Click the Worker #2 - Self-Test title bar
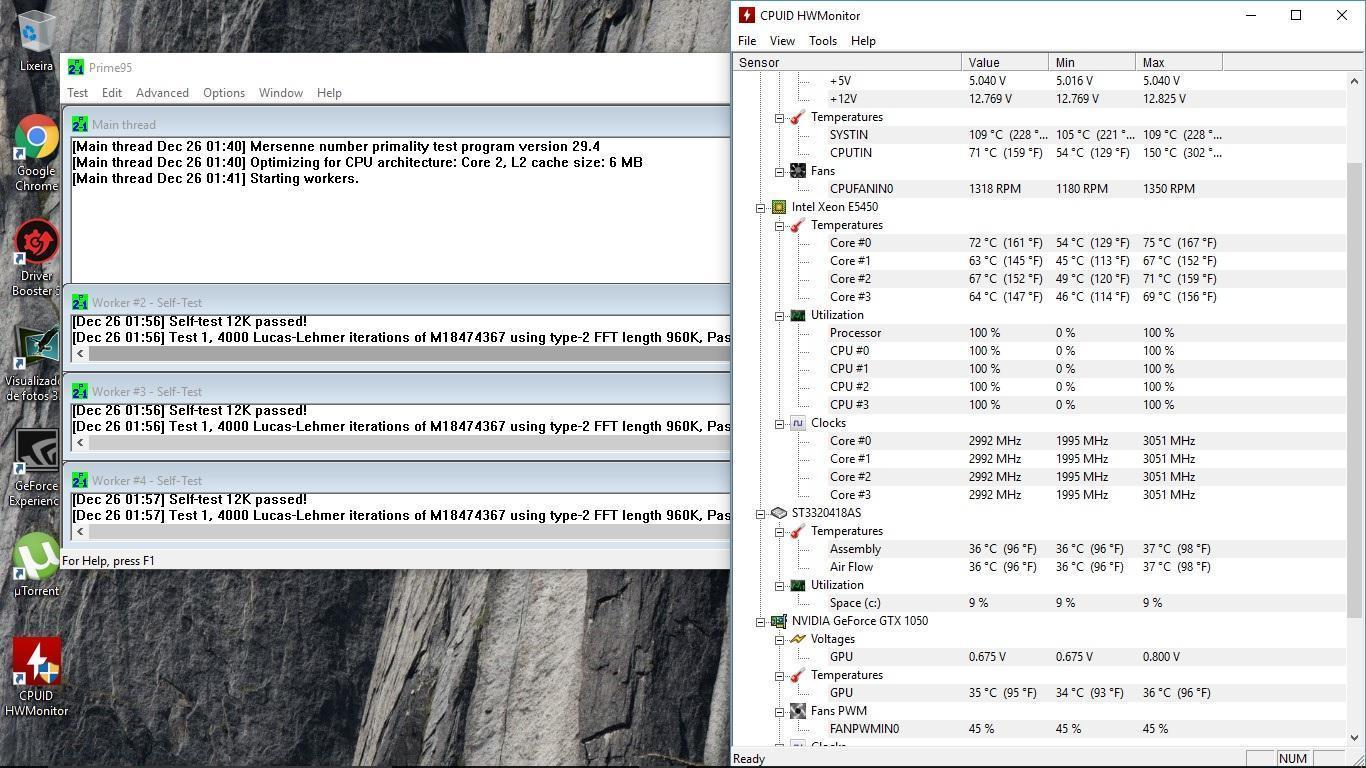 (x=398, y=302)
